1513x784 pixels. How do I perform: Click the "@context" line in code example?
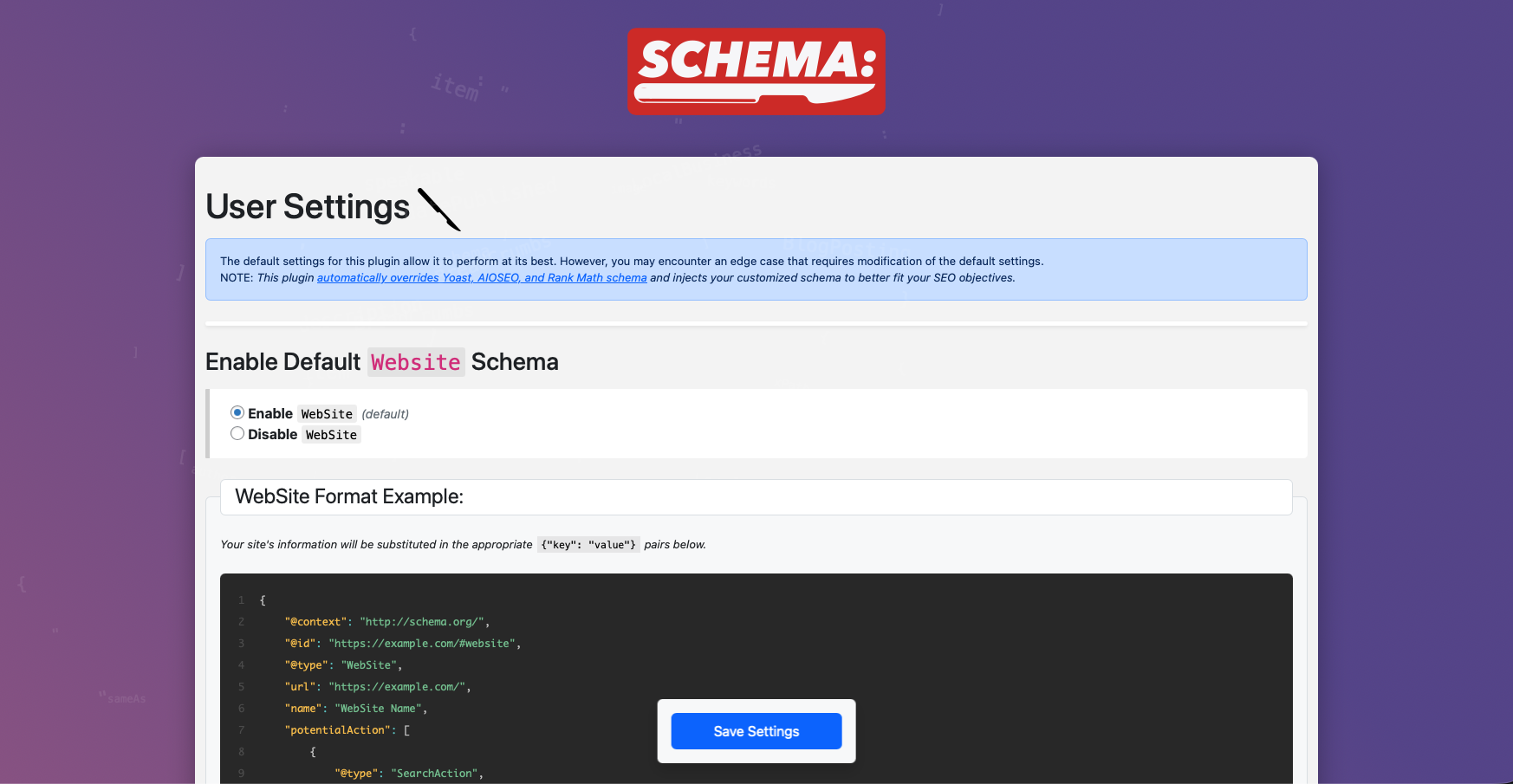point(387,622)
